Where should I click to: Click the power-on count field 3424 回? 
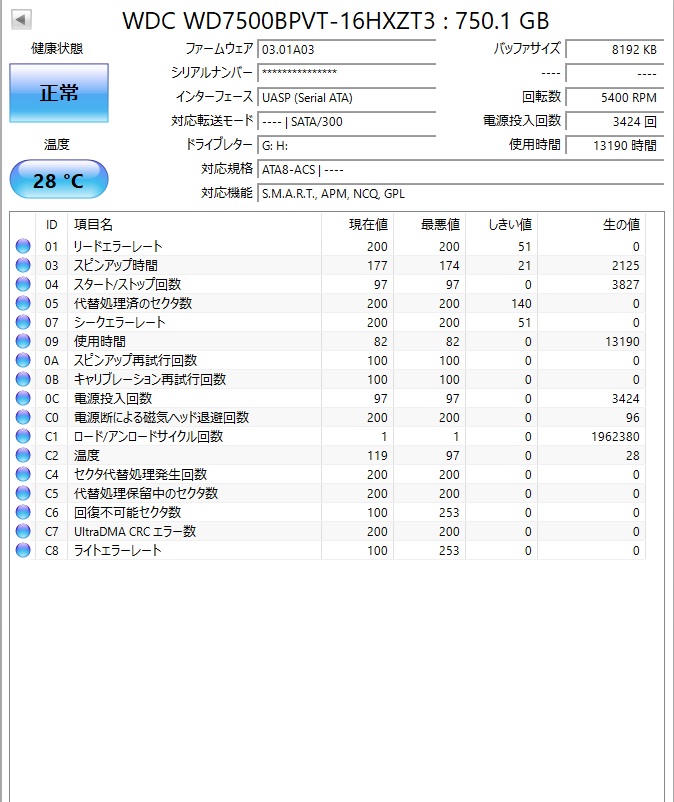(615, 122)
